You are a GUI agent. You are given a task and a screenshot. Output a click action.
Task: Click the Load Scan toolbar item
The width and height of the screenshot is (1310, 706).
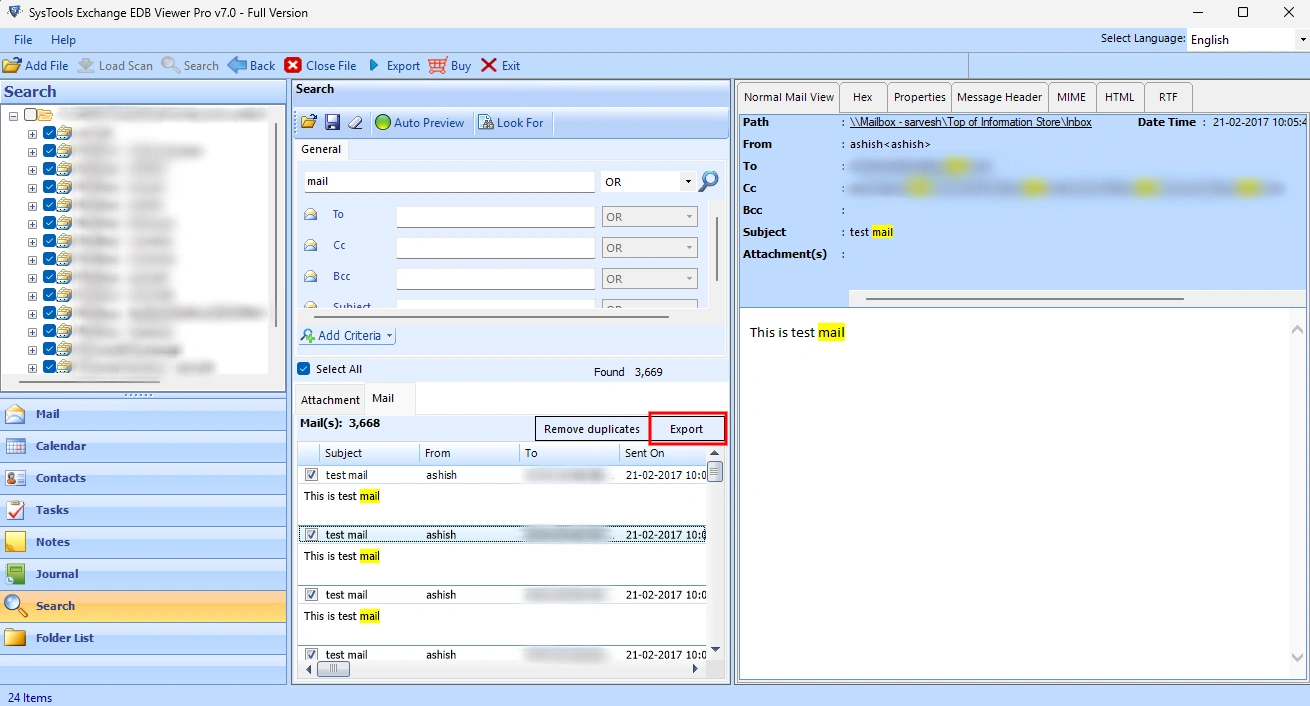pyautogui.click(x=115, y=65)
